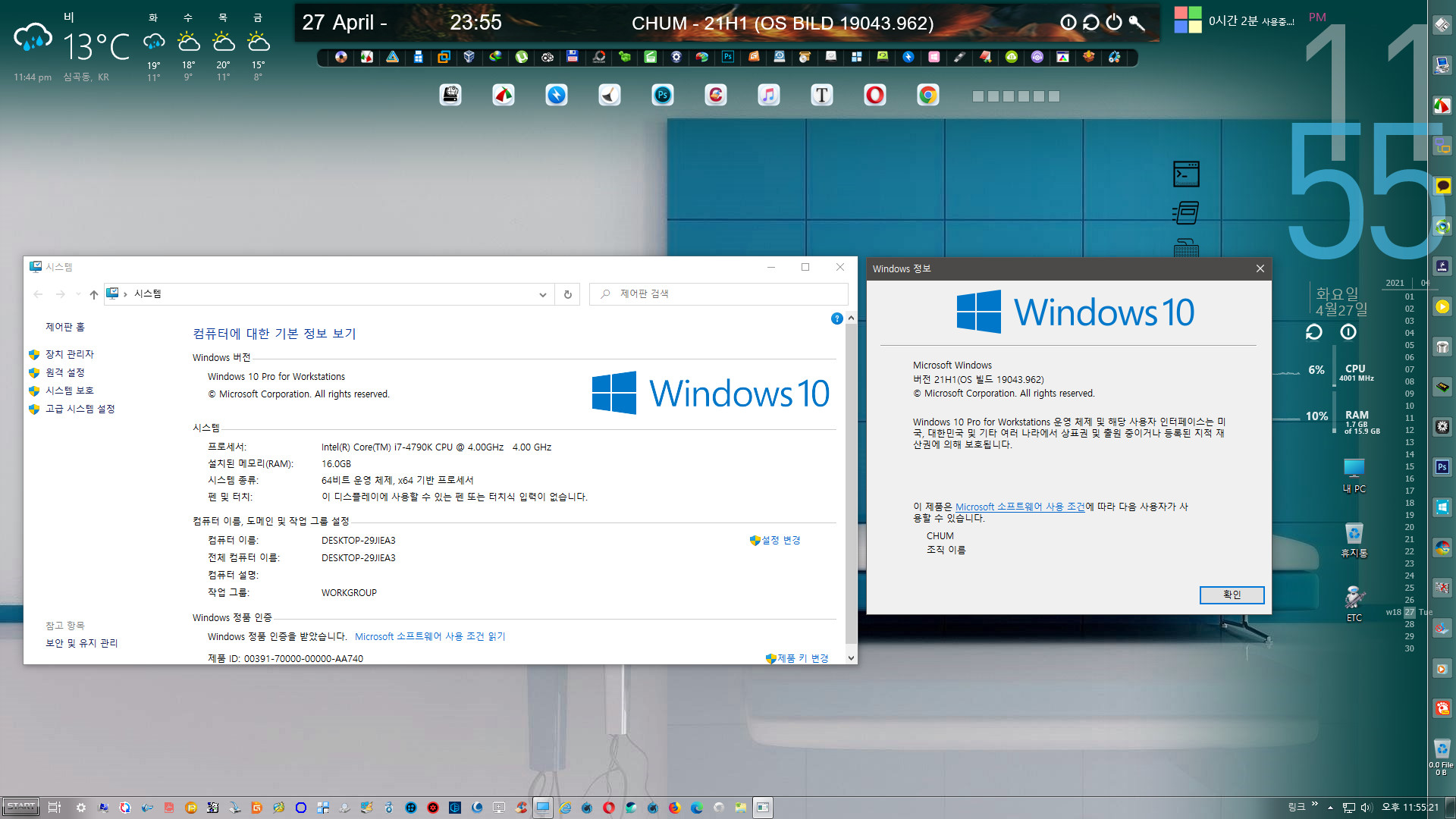The width and height of the screenshot is (1456, 819).
Task: Click refresh button in 시스템 address bar
Action: coord(567,294)
